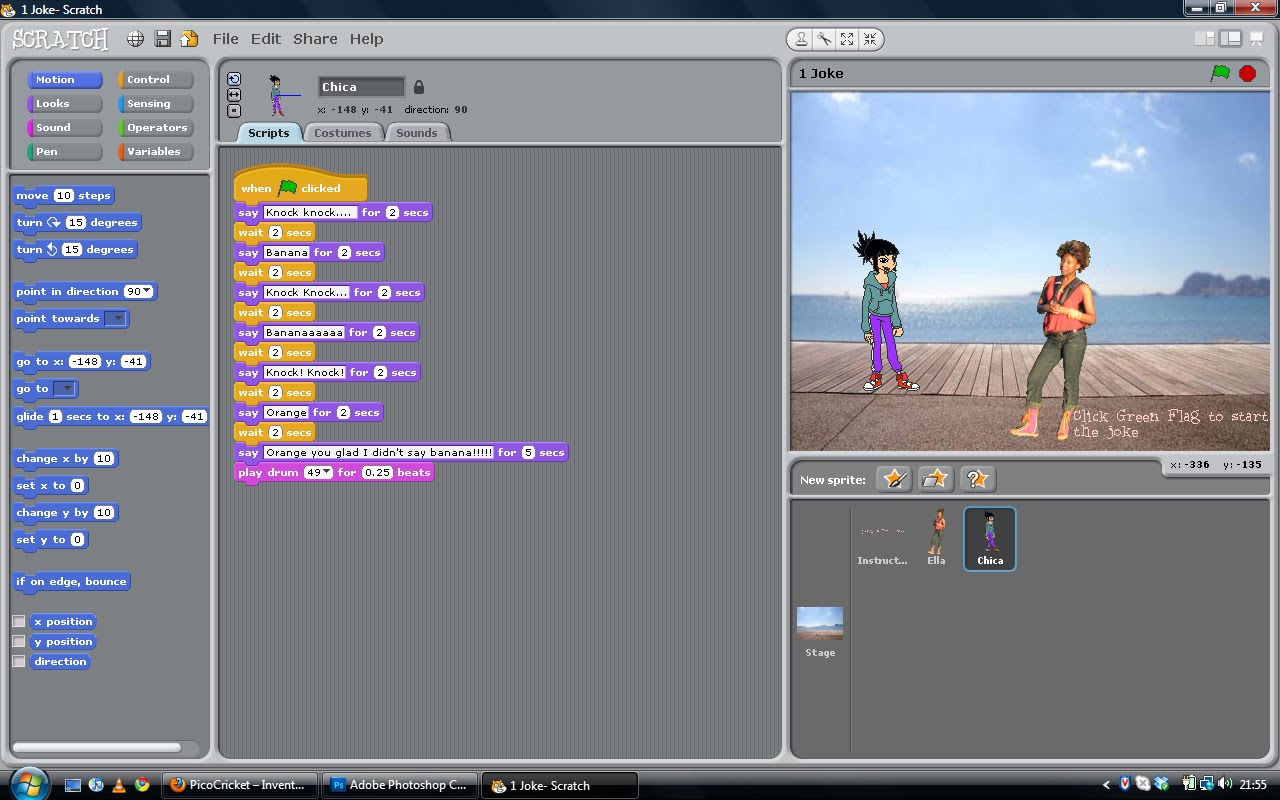Show the Sensing block category
The height and width of the screenshot is (800, 1280).
click(x=156, y=104)
